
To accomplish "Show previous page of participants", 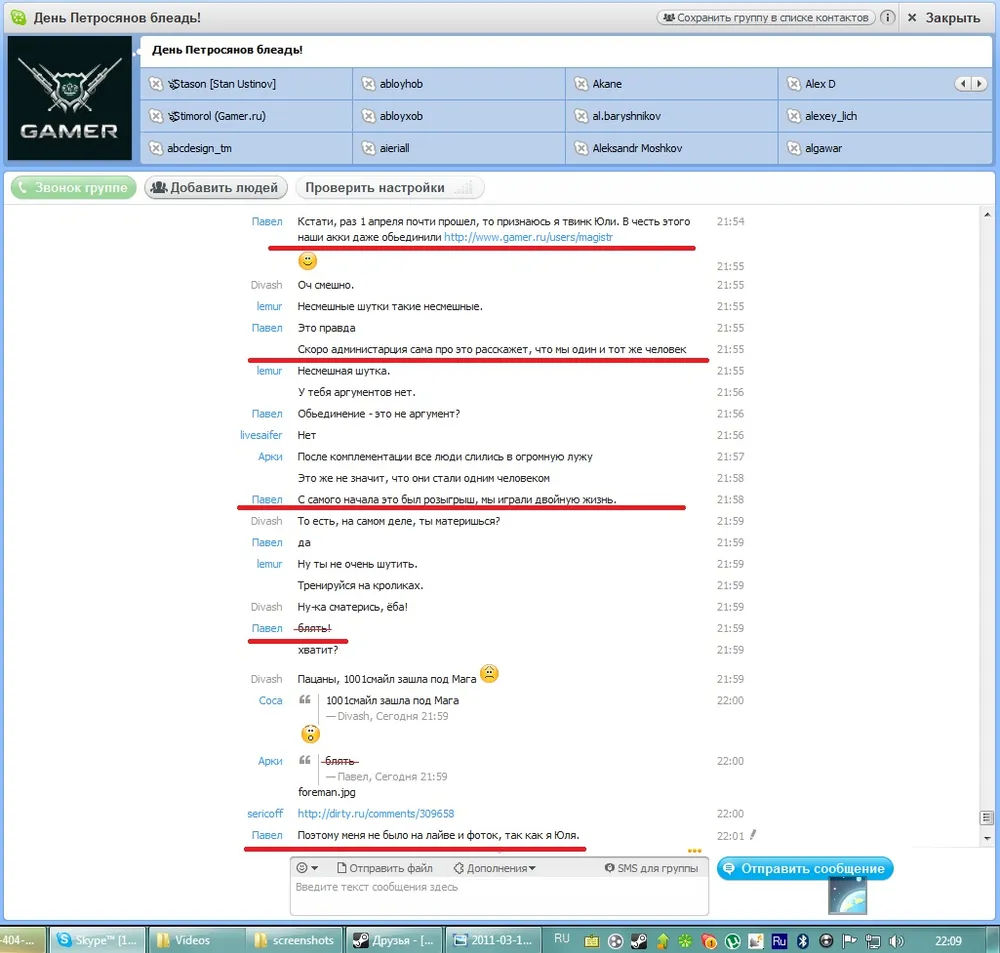I will 963,84.
